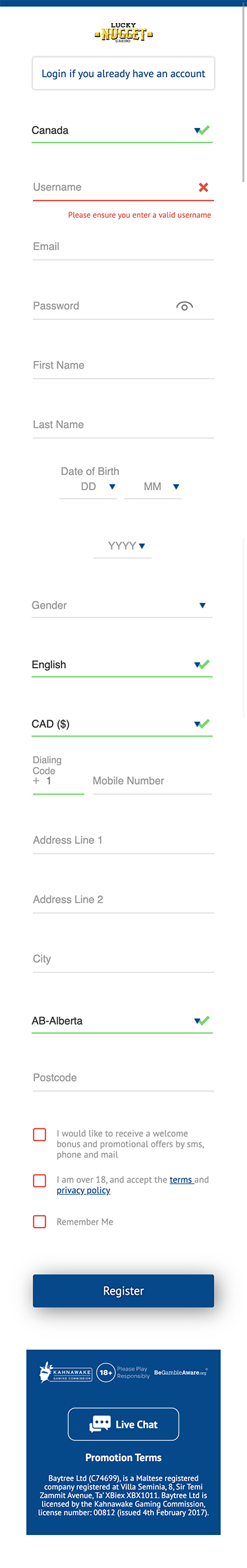
Task: Click the Lucky Nugget Casino logo
Action: click(x=123, y=32)
